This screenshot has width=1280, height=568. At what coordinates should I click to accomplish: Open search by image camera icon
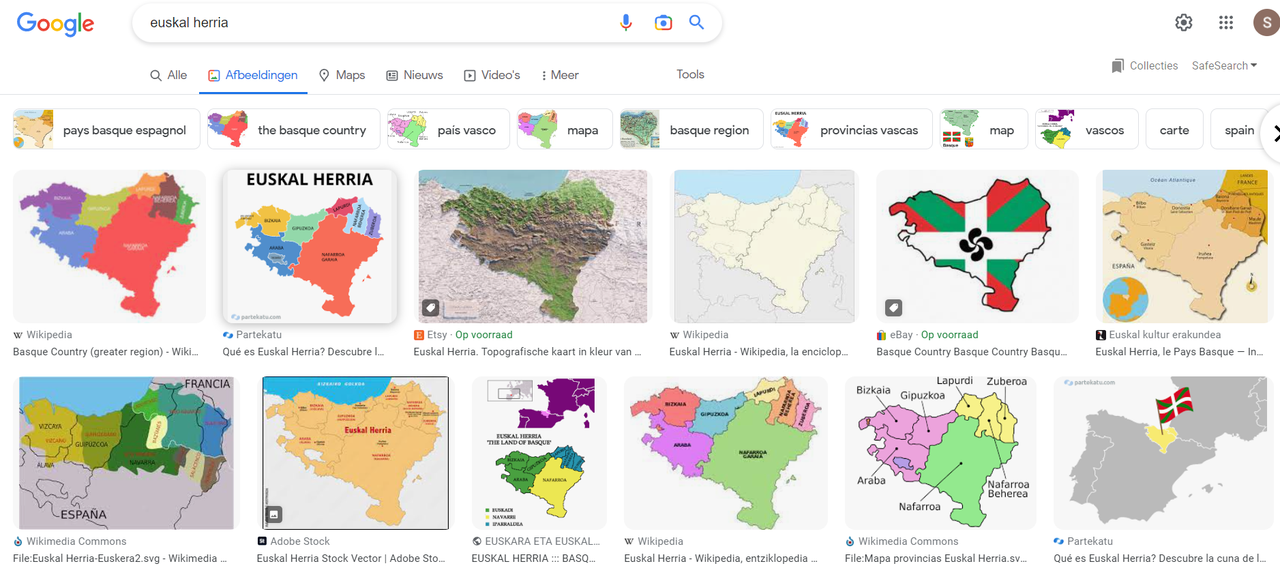[663, 22]
